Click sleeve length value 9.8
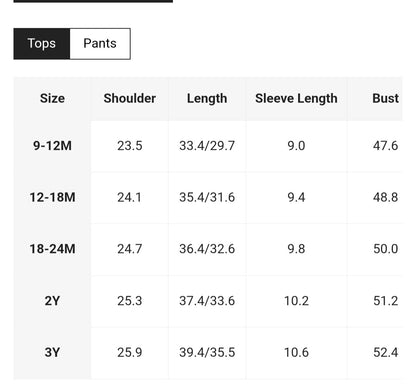Viewport: 416px width, 384px height. tap(296, 249)
